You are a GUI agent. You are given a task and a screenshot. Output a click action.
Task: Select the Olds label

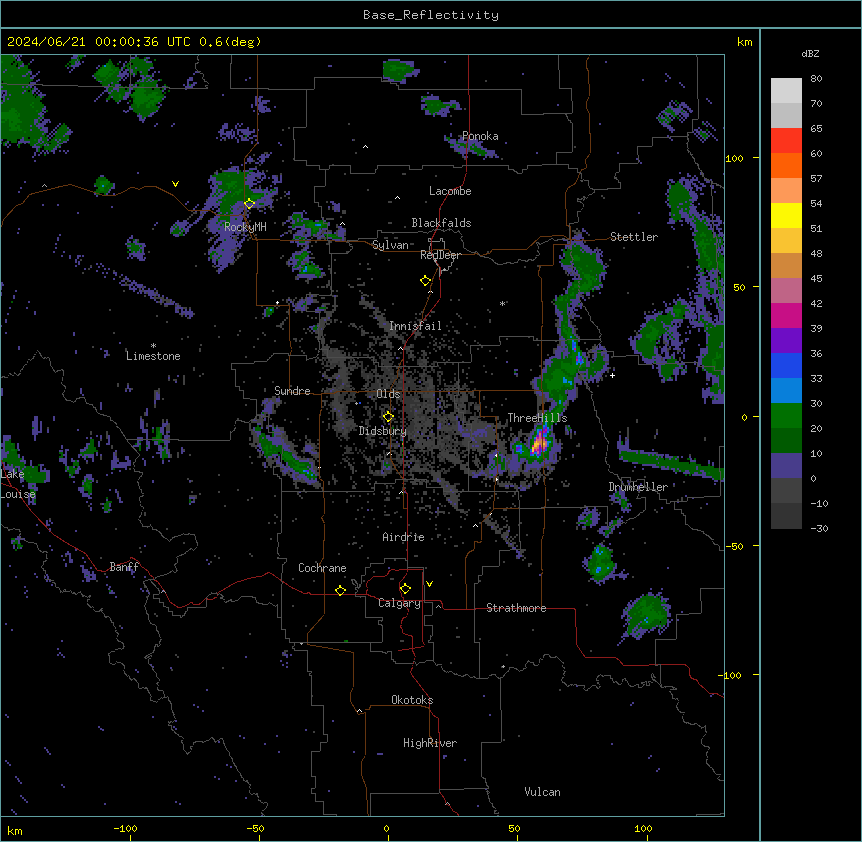tap(388, 394)
